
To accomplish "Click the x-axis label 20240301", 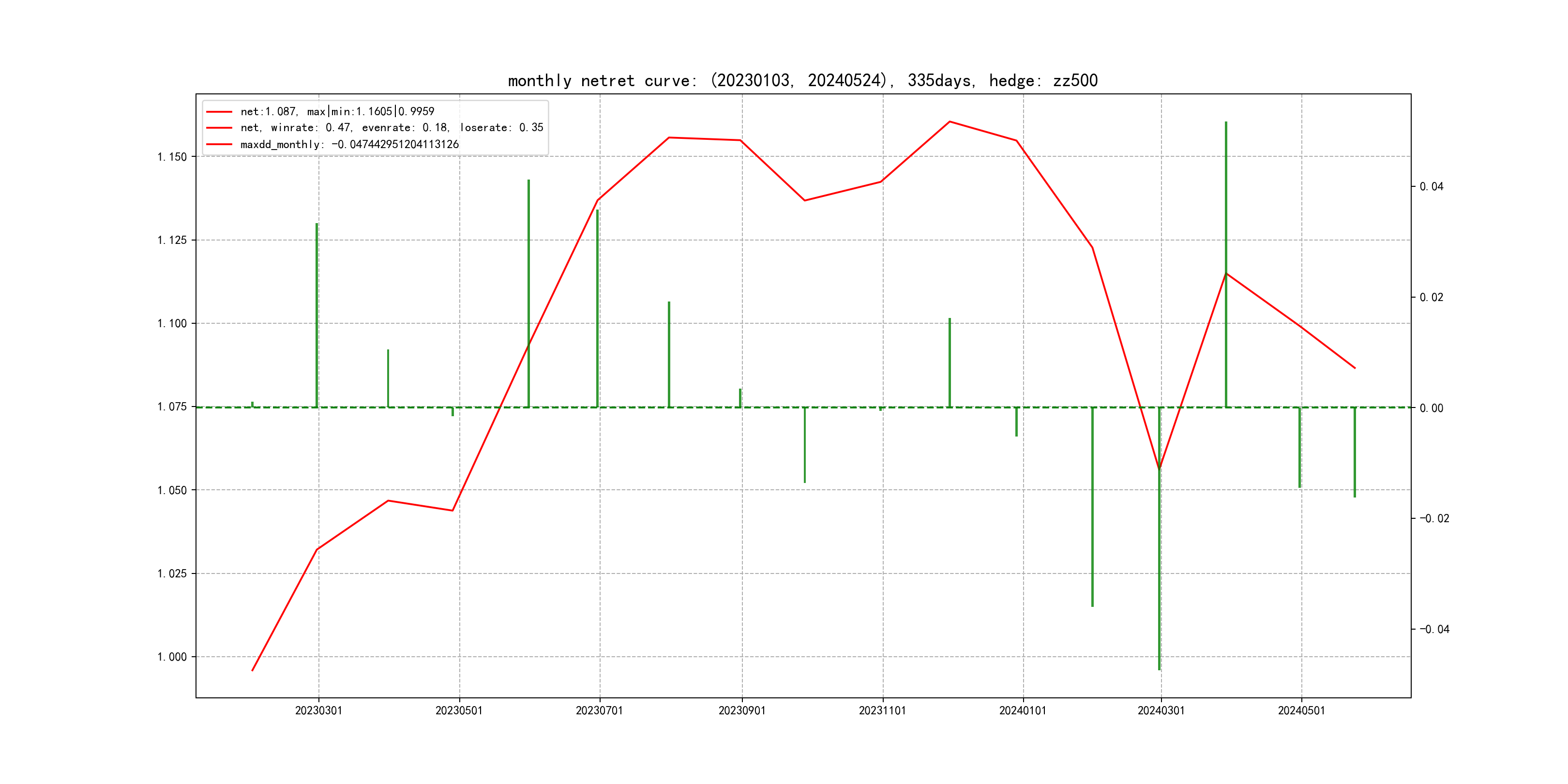I will pyautogui.click(x=1161, y=710).
